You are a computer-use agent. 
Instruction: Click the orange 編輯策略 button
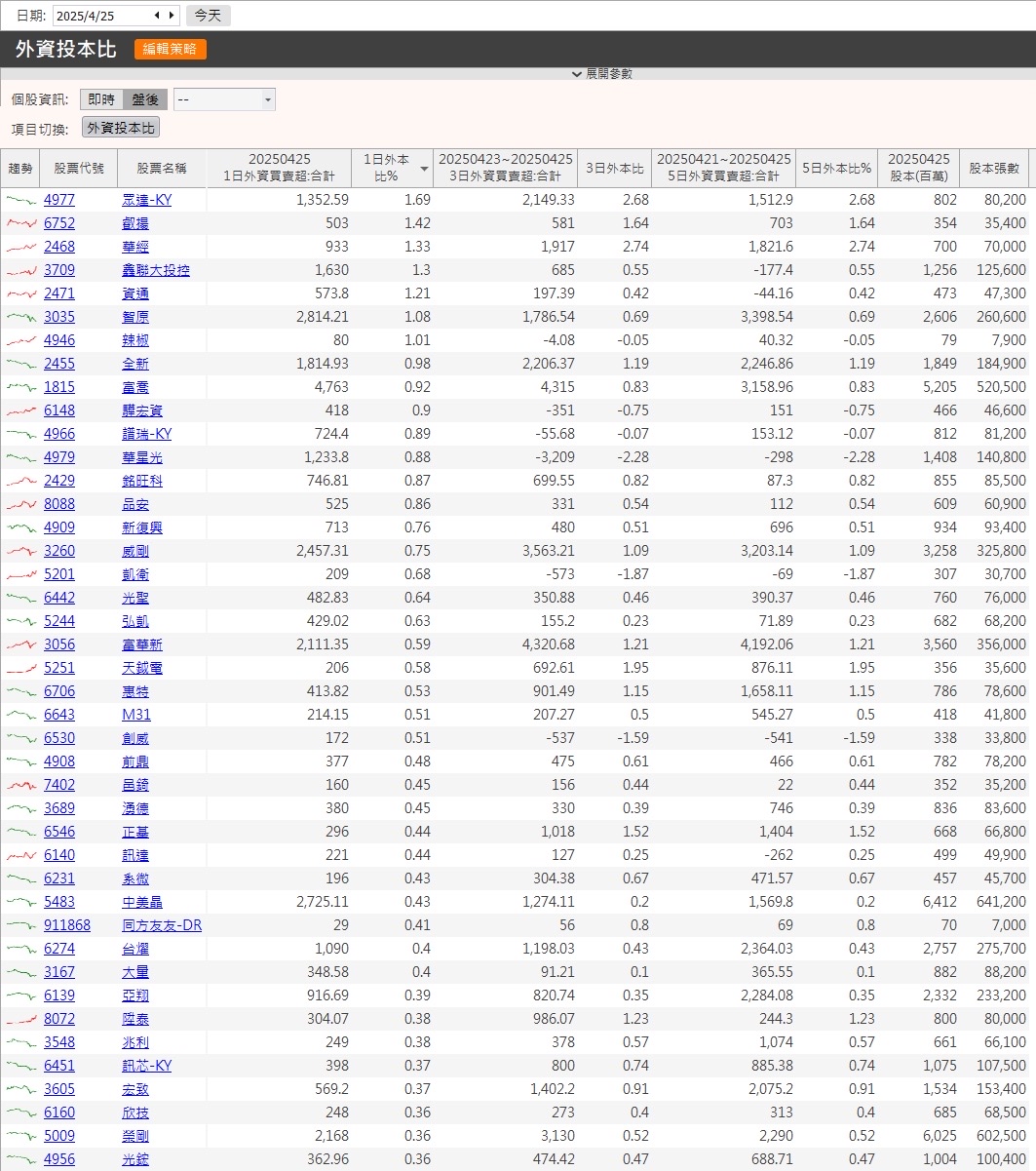tap(171, 49)
